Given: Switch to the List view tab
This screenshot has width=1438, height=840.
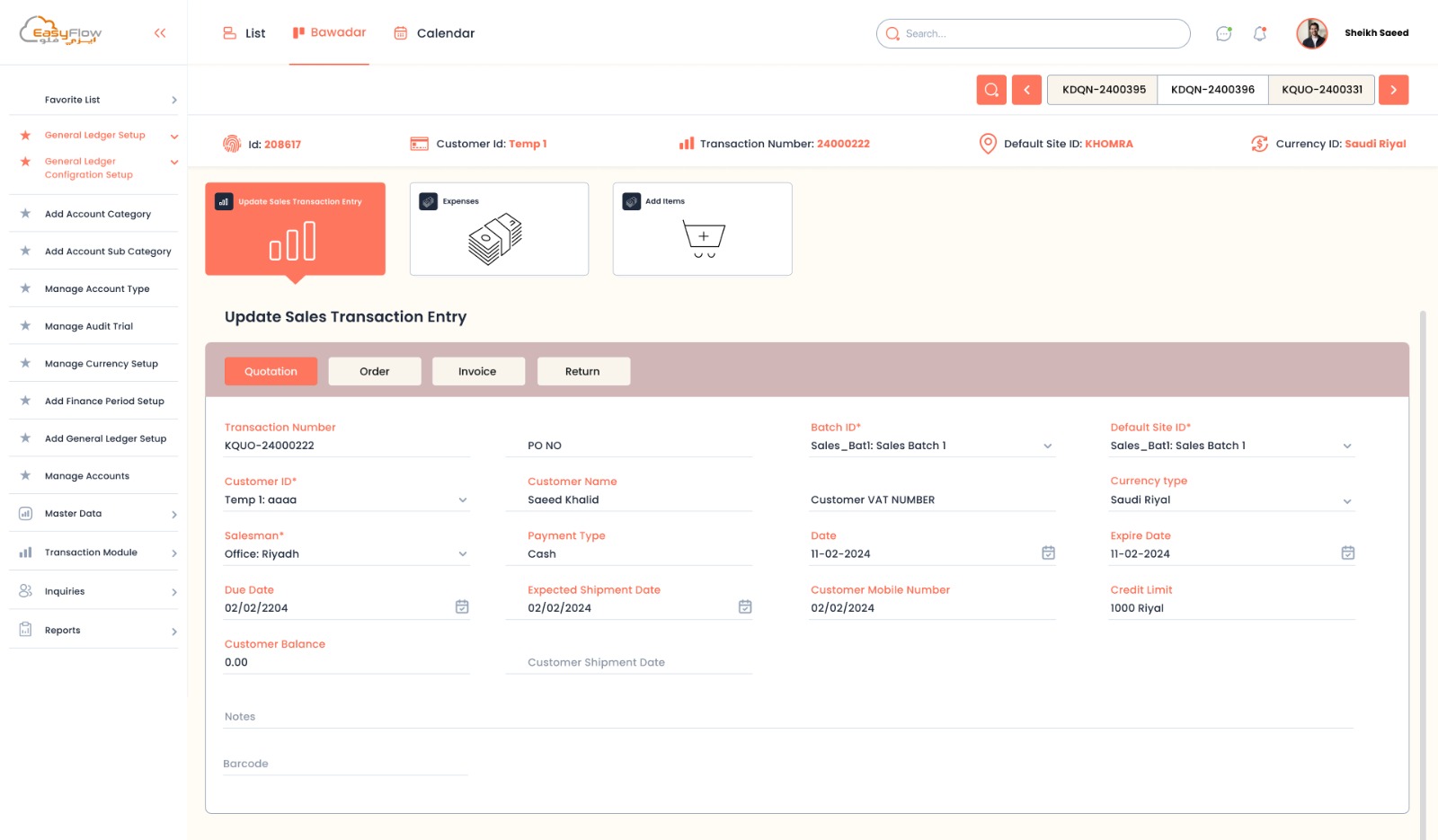Looking at the screenshot, I should tap(244, 33).
